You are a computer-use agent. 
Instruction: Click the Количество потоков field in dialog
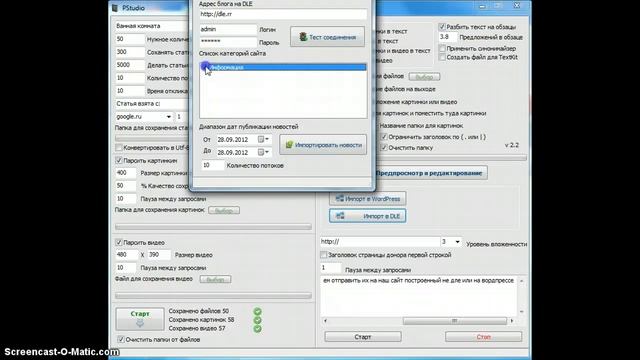click(213, 165)
